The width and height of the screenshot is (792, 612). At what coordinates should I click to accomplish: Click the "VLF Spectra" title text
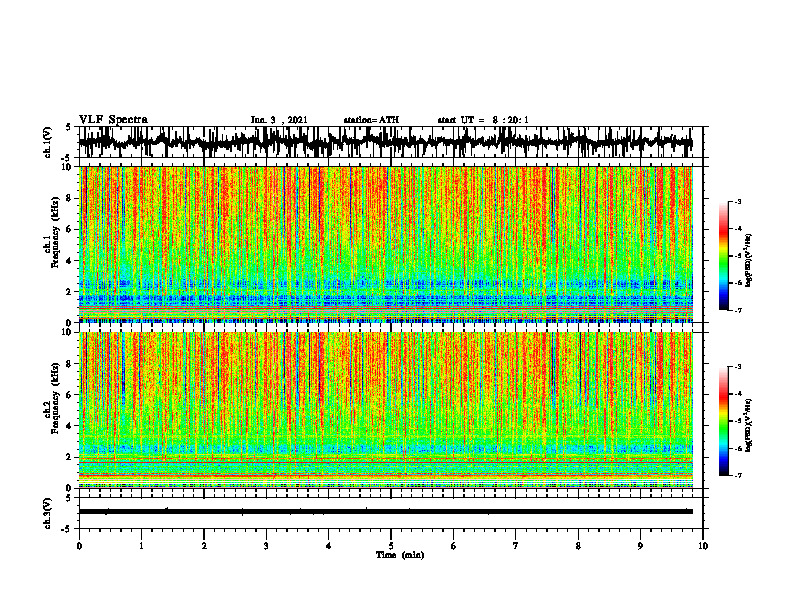[113, 120]
